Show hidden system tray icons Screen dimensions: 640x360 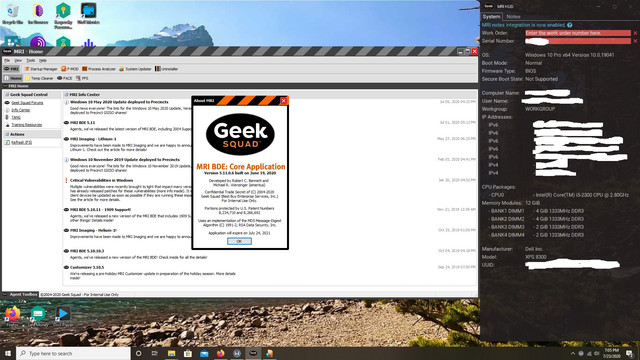(x=573, y=353)
